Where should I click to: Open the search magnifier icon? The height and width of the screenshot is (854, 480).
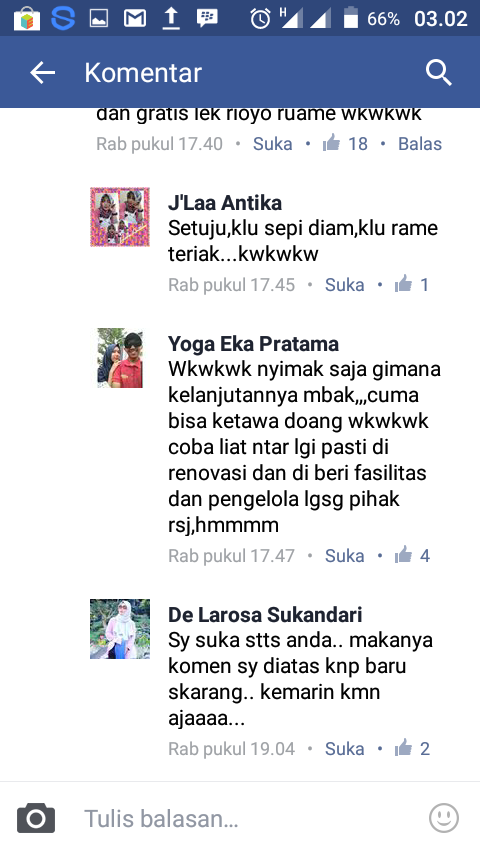click(x=439, y=72)
